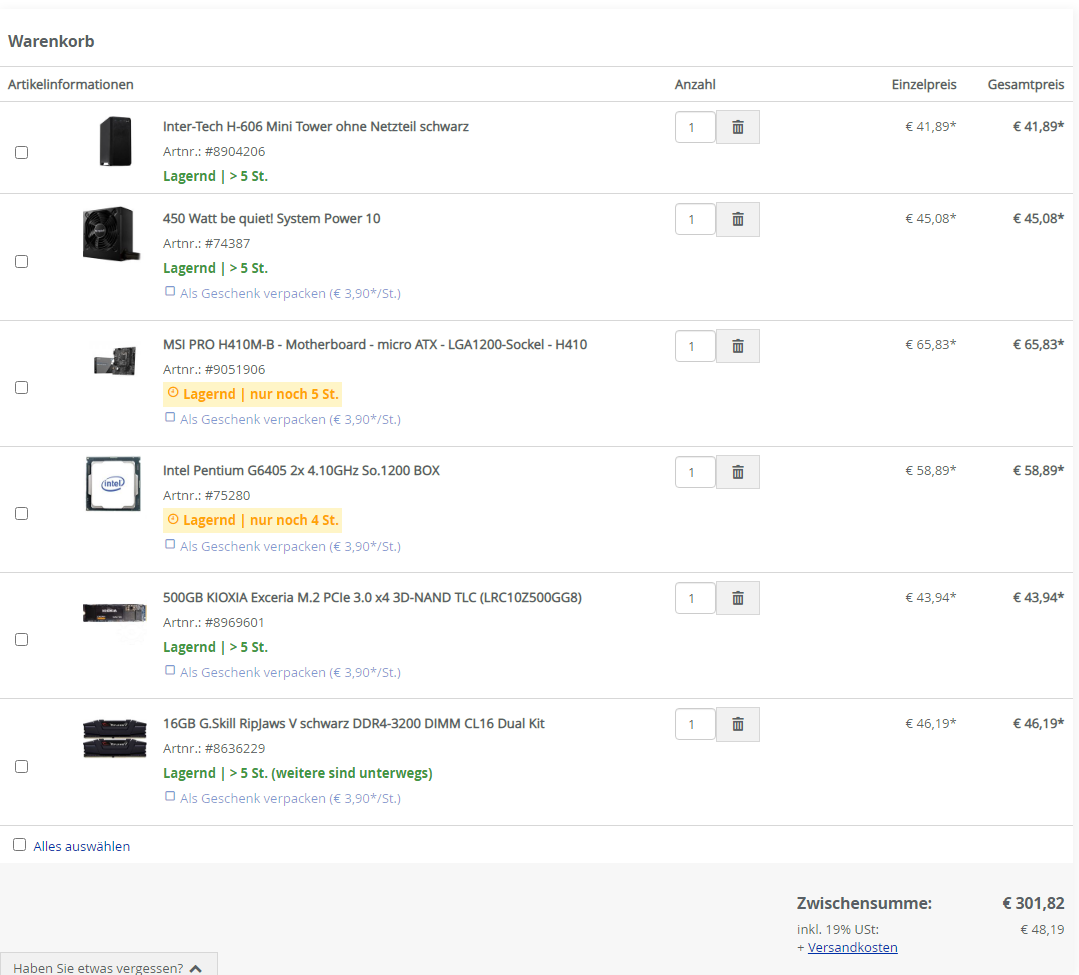This screenshot has width=1079, height=975.
Task: Click the Gesamtpreis € 65,83 value
Action: click(1038, 345)
